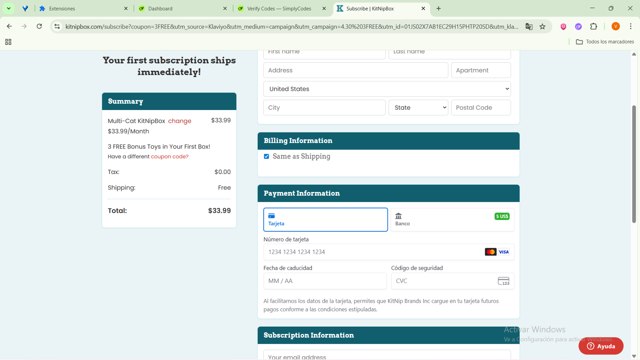The height and width of the screenshot is (360, 640).
Task: Click the address bar URL
Action: pos(291,27)
